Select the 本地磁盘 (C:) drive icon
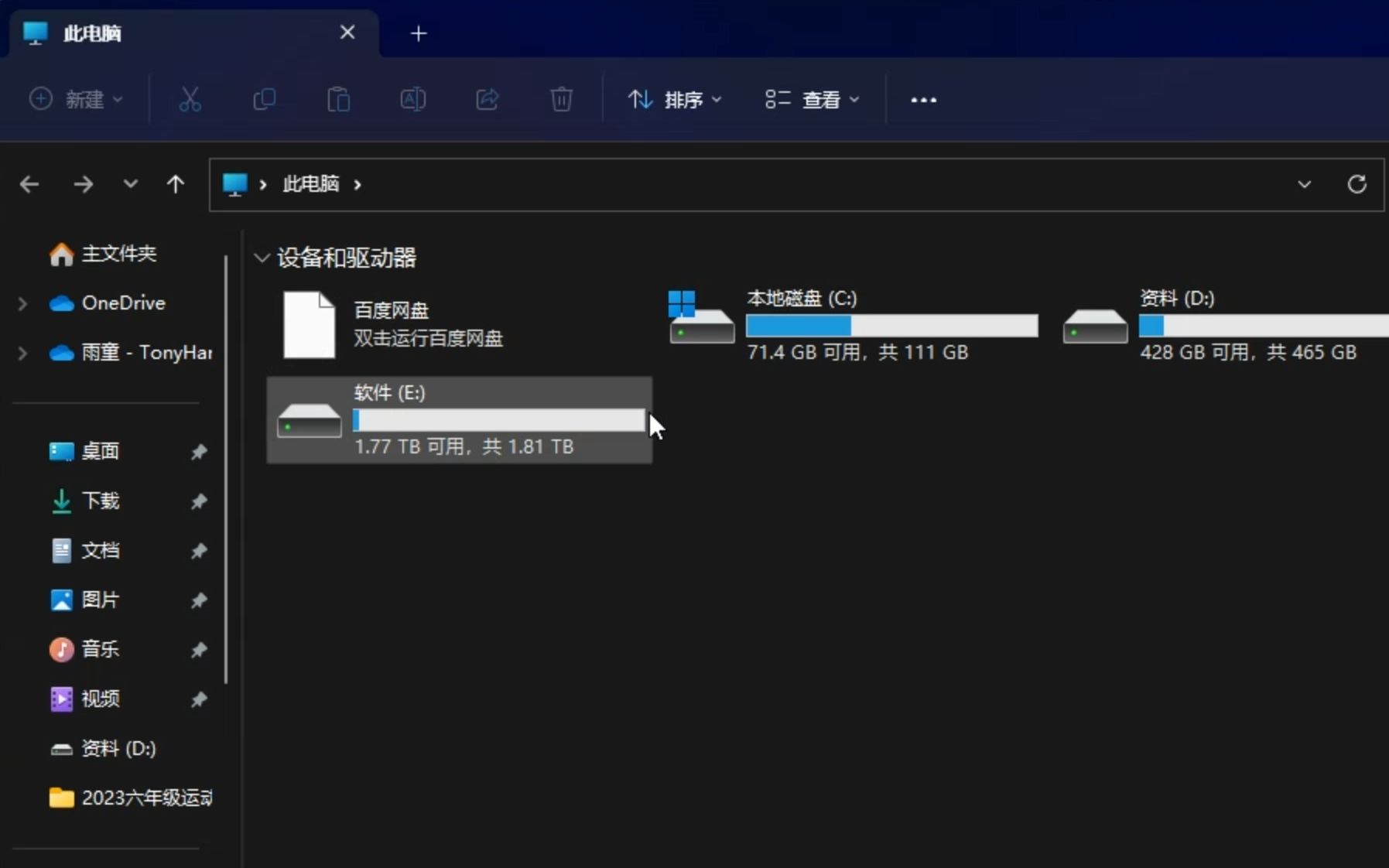Image resolution: width=1389 pixels, height=868 pixels. pos(701,317)
